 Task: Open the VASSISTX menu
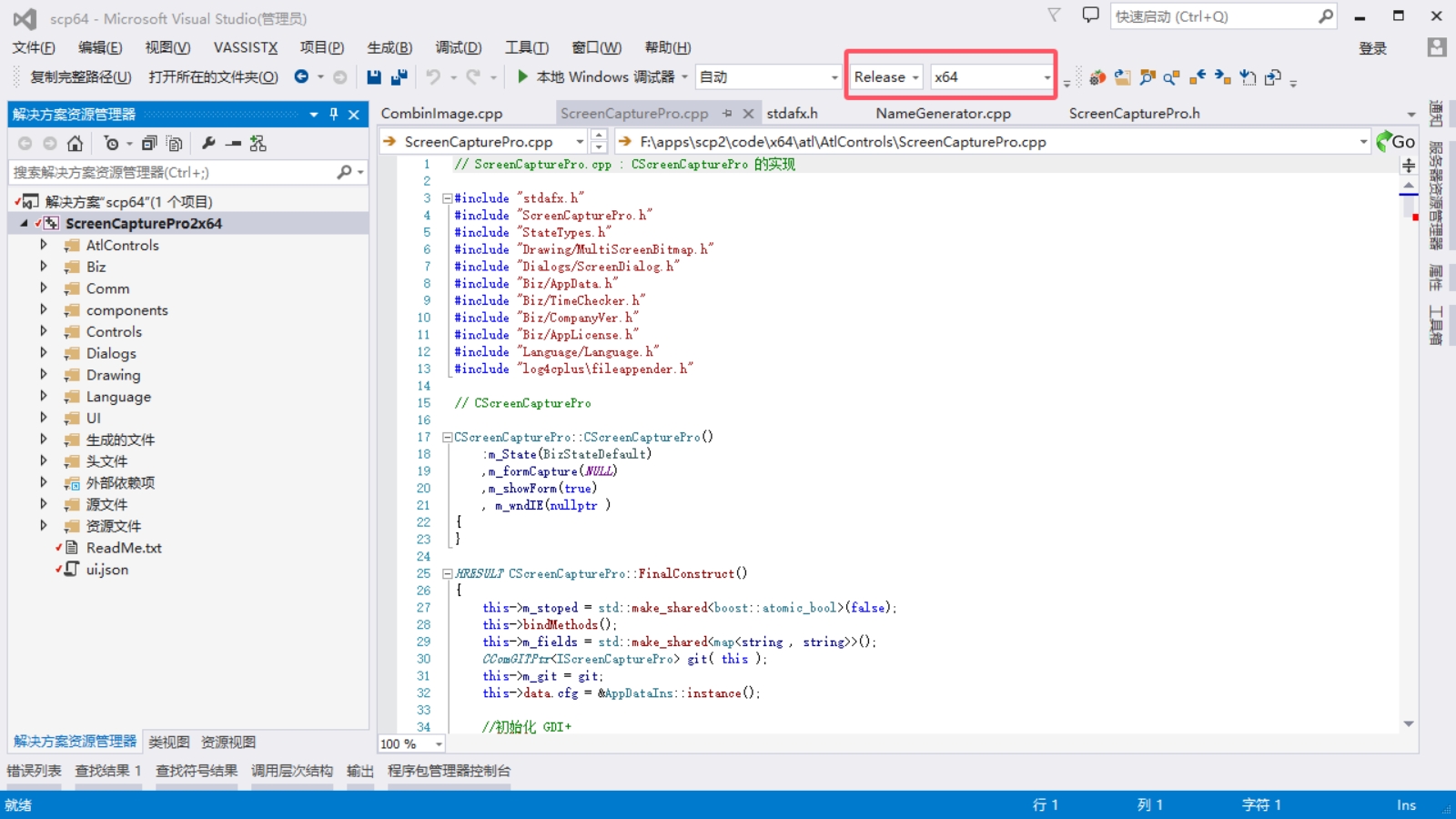coord(245,47)
